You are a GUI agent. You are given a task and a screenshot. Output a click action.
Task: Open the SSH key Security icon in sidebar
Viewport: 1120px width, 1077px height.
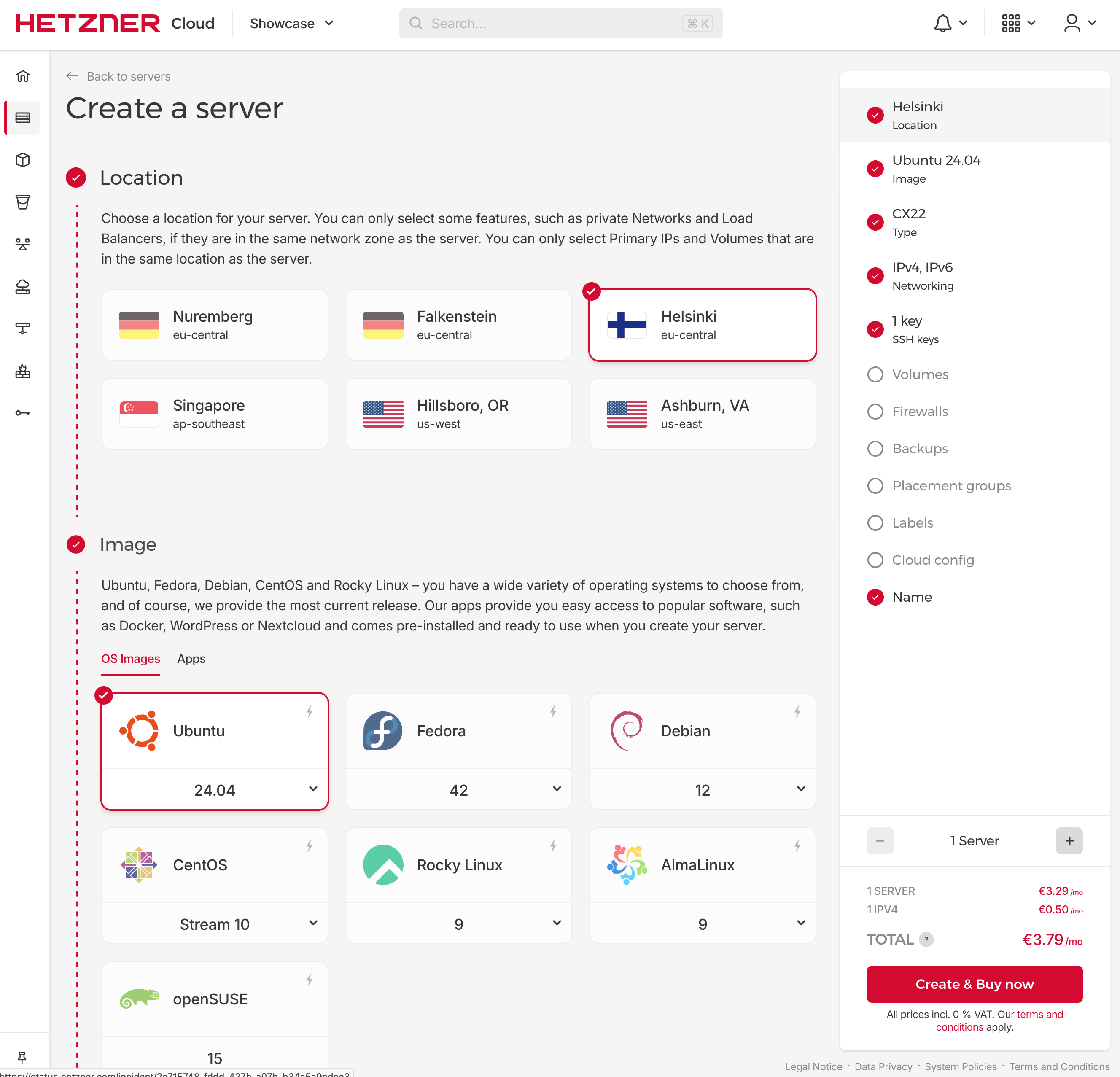tap(23, 413)
